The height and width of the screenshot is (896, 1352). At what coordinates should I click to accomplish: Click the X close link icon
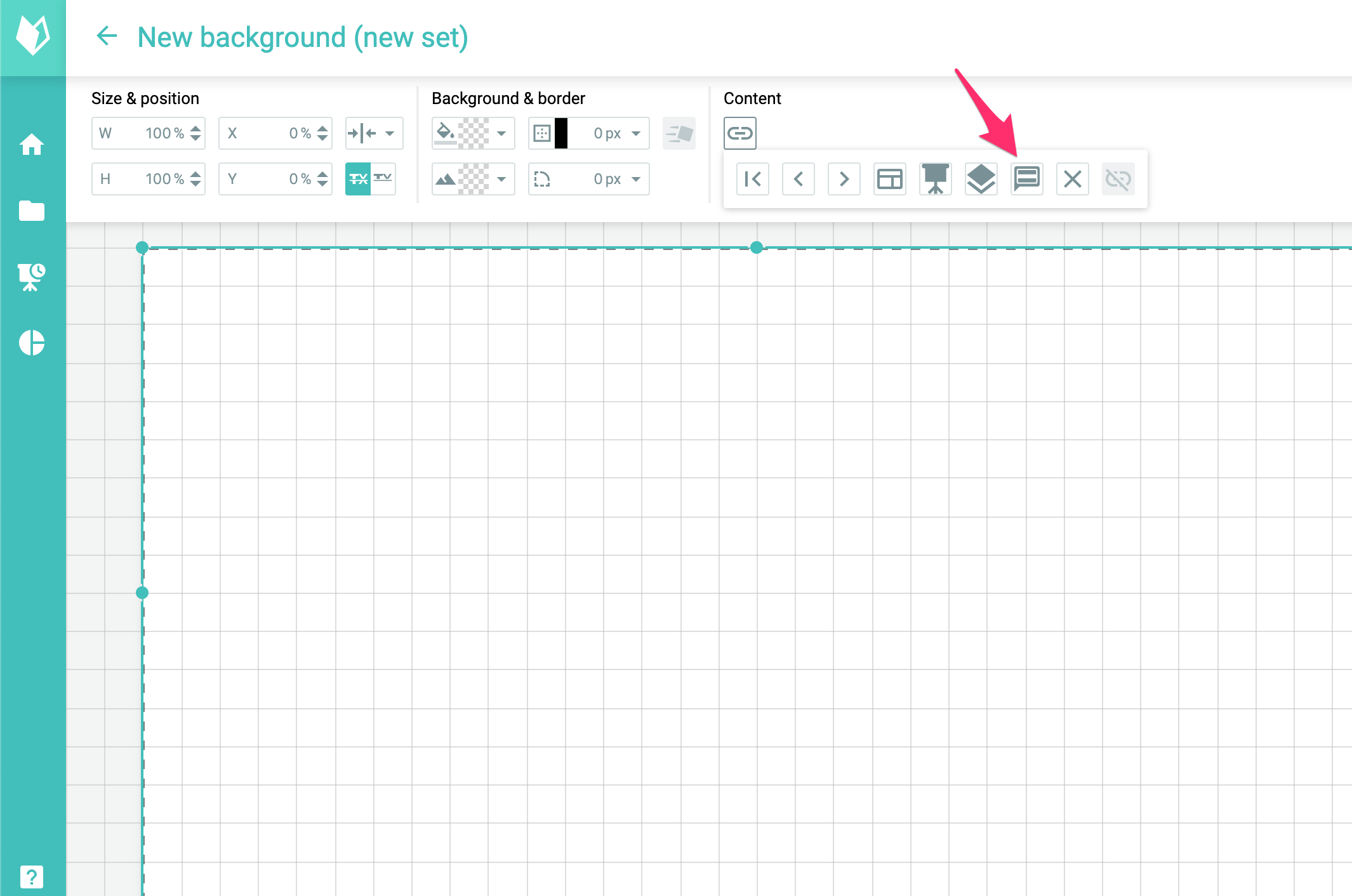pos(1073,179)
